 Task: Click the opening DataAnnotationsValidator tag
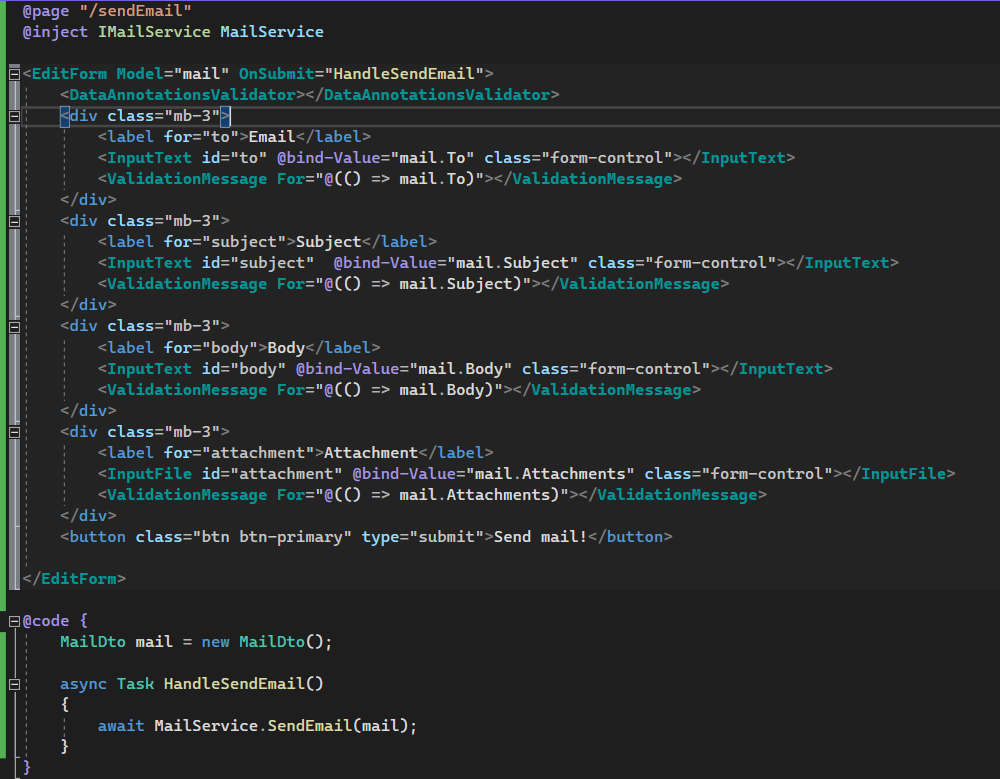click(x=182, y=95)
